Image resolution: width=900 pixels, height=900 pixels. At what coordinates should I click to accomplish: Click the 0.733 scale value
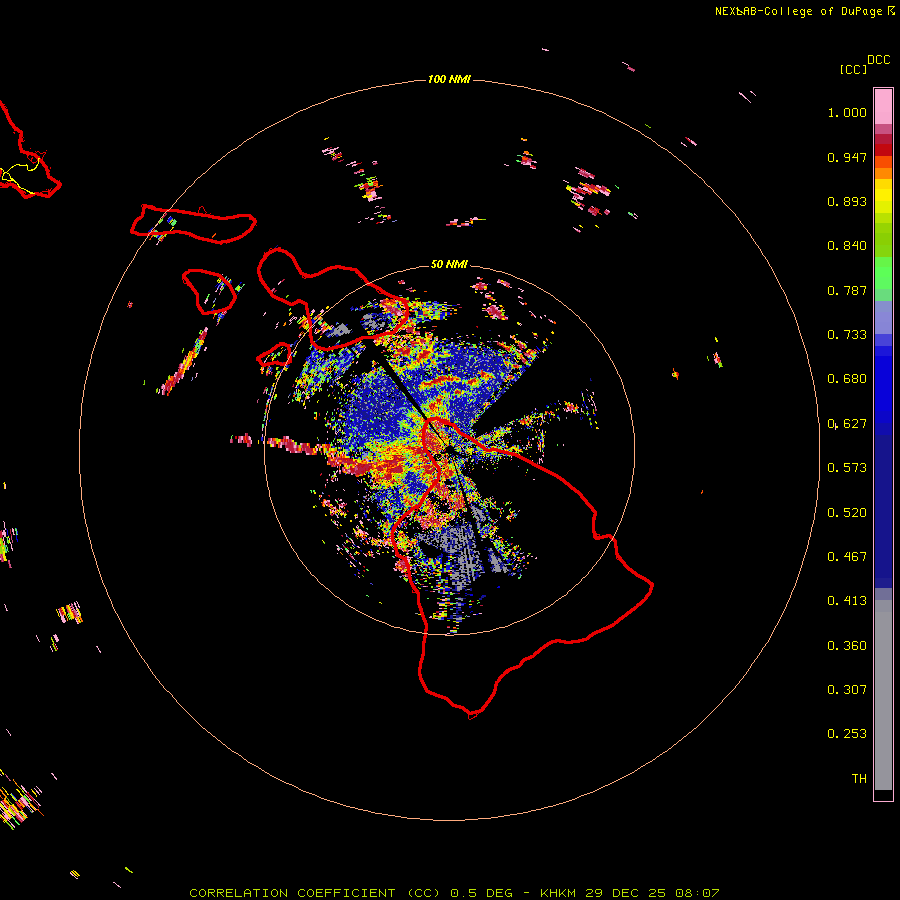[x=847, y=335]
